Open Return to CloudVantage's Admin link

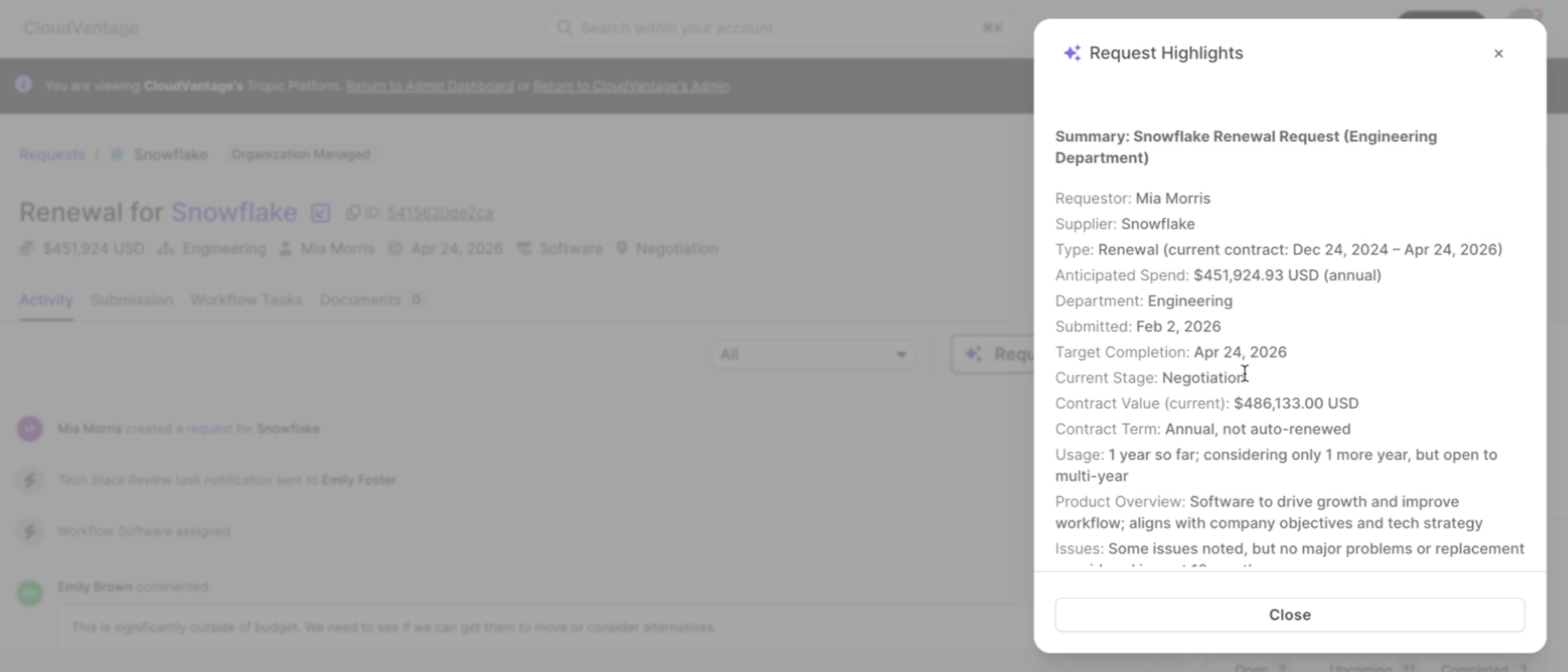[631, 86]
